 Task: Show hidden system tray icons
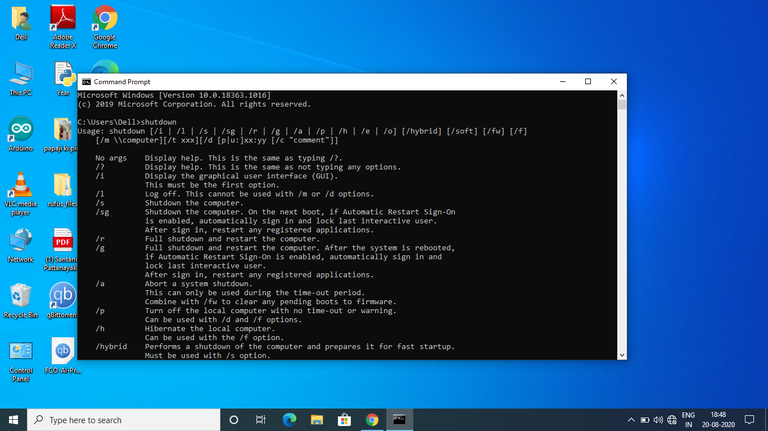pos(631,420)
